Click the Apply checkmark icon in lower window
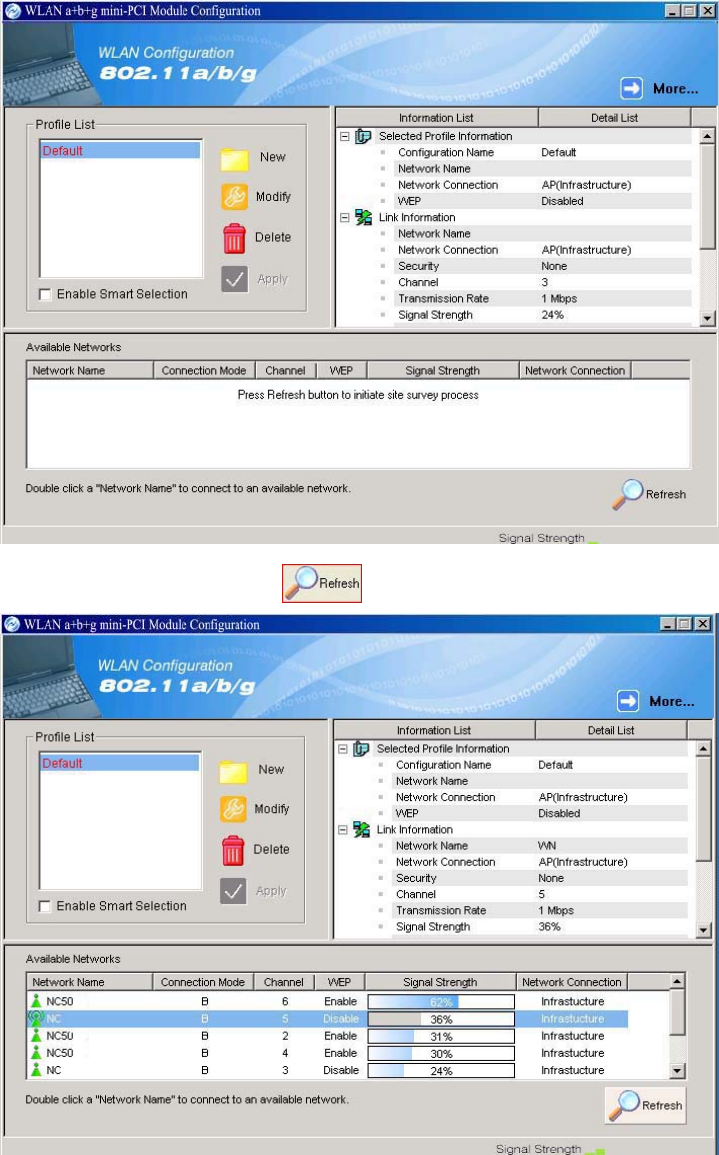719x1155 pixels. (233, 891)
